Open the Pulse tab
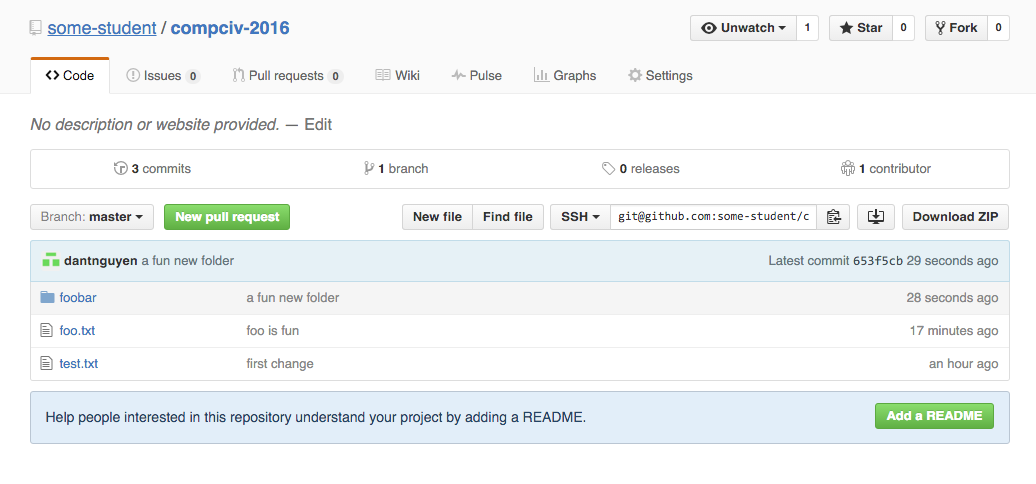The image size is (1036, 484). click(476, 76)
